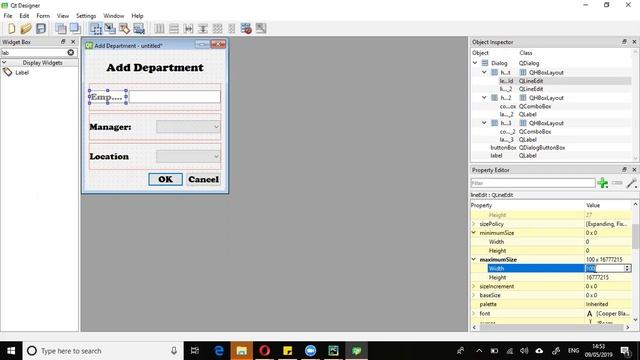Expand the sizeIncrement property
Screen dimensions: 640x360
474,286
